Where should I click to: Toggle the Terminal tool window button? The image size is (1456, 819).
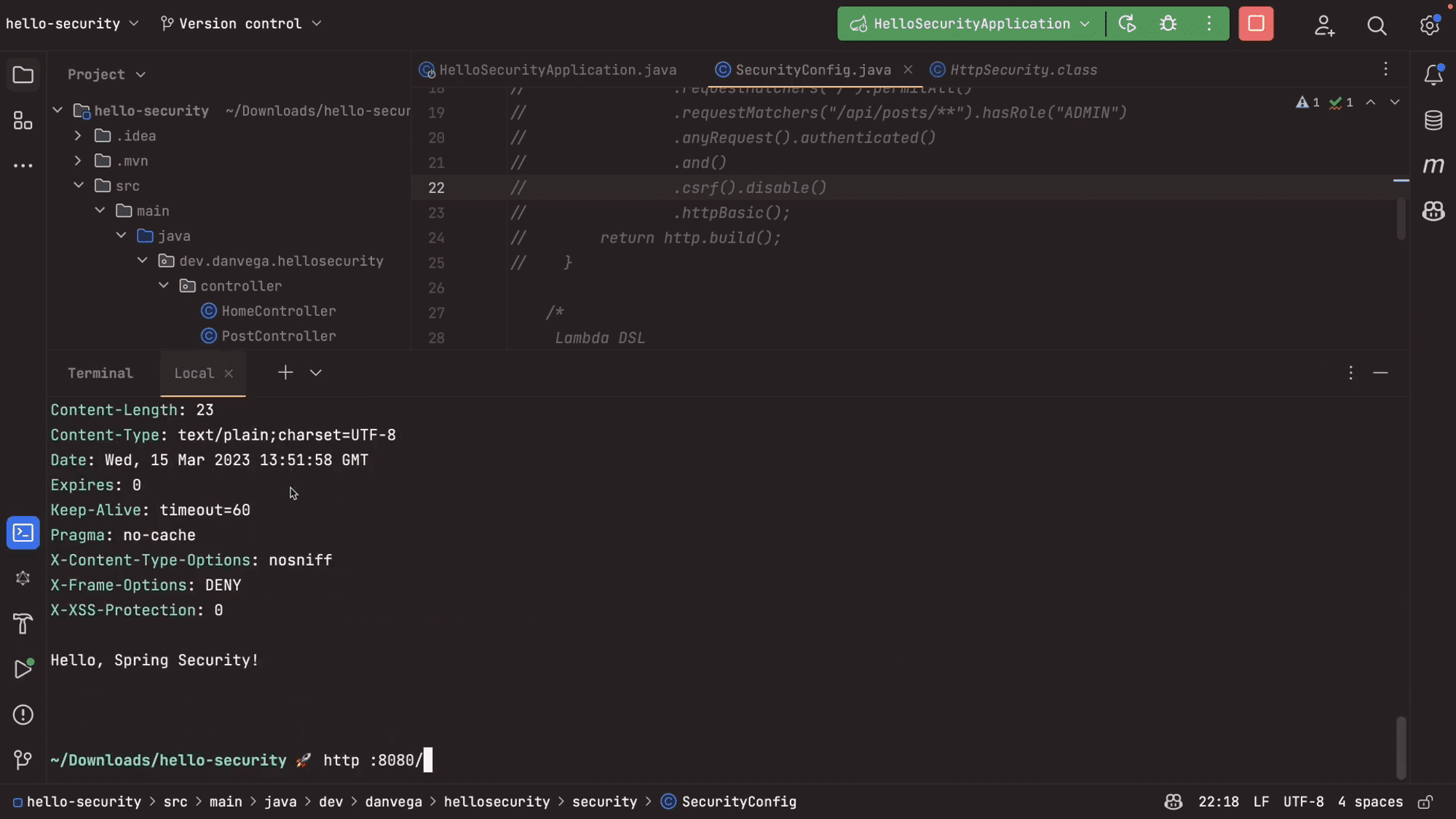[23, 533]
